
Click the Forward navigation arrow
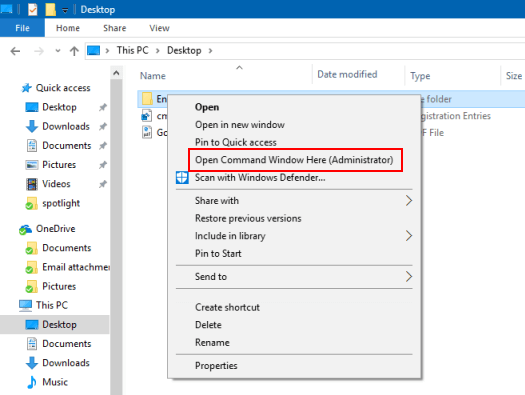pyautogui.click(x=39, y=51)
